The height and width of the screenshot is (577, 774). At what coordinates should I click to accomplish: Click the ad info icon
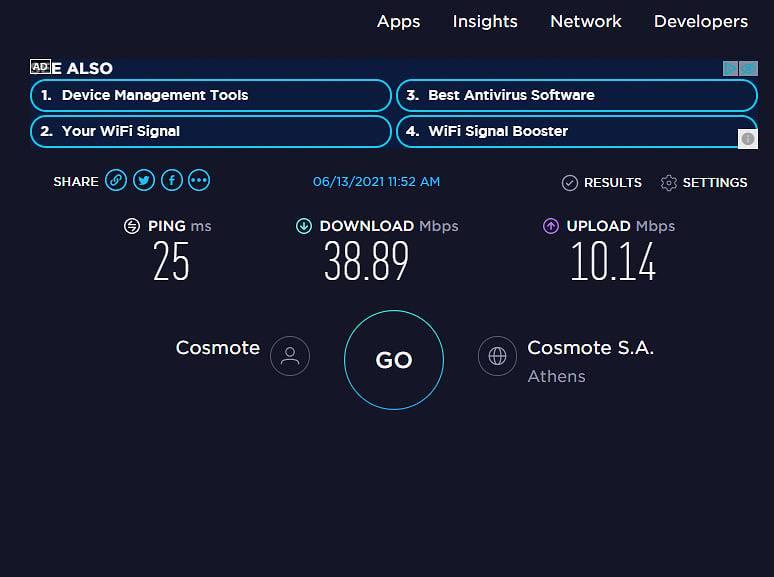pyautogui.click(x=748, y=139)
